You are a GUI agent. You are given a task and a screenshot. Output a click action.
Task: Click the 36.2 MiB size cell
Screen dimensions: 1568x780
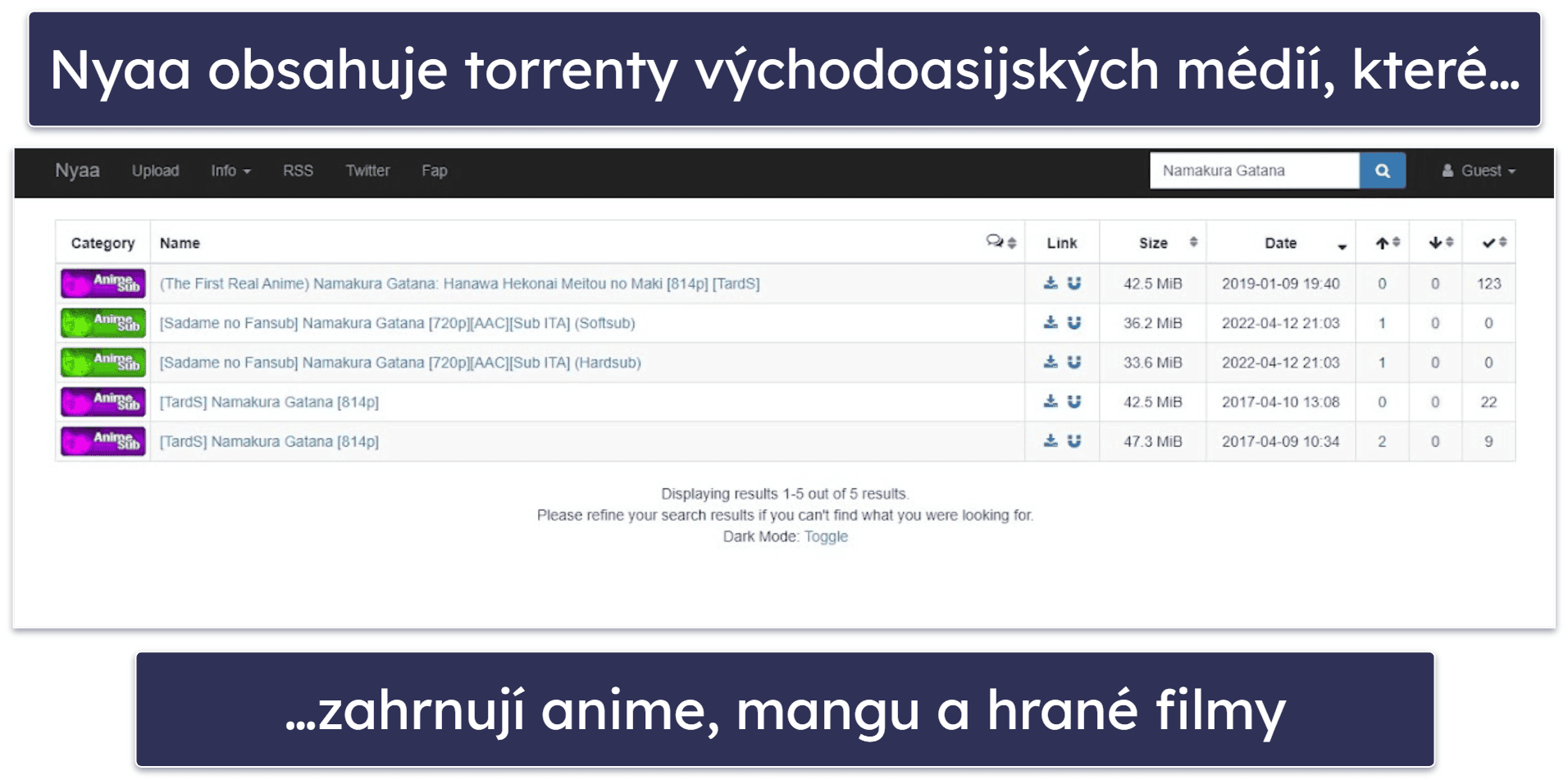pos(1153,323)
